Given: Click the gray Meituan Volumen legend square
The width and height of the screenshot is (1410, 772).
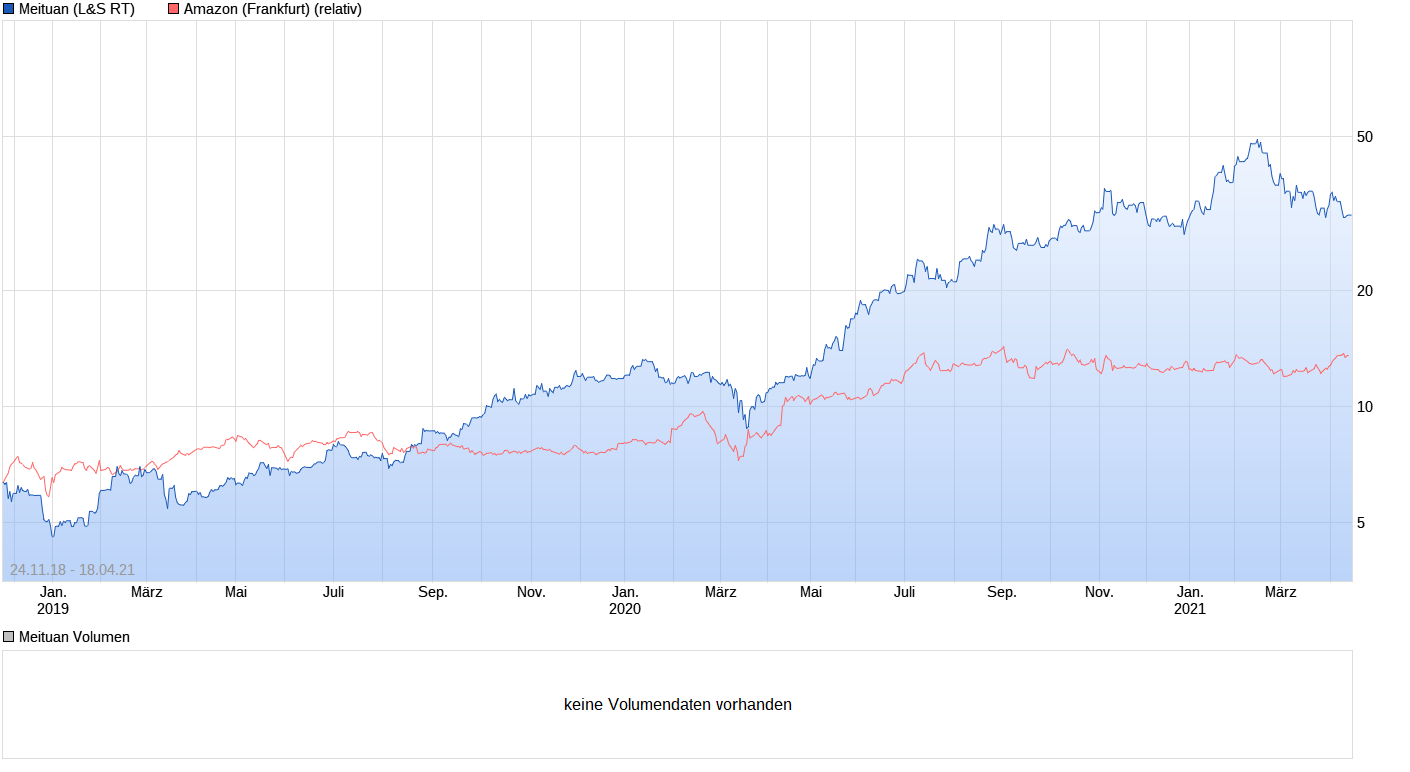Looking at the screenshot, I should coord(9,637).
